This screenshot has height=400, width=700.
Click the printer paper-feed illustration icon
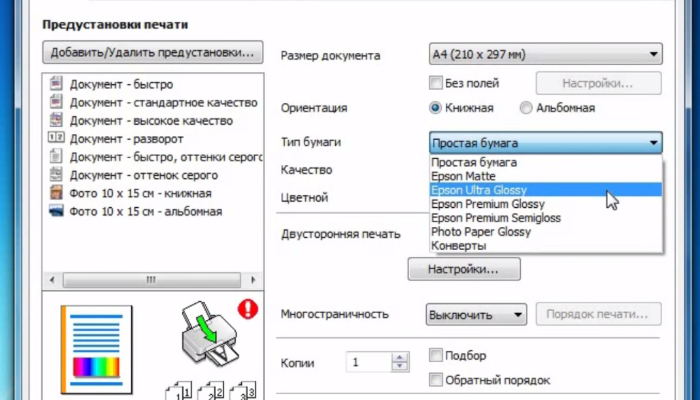pyautogui.click(x=211, y=332)
